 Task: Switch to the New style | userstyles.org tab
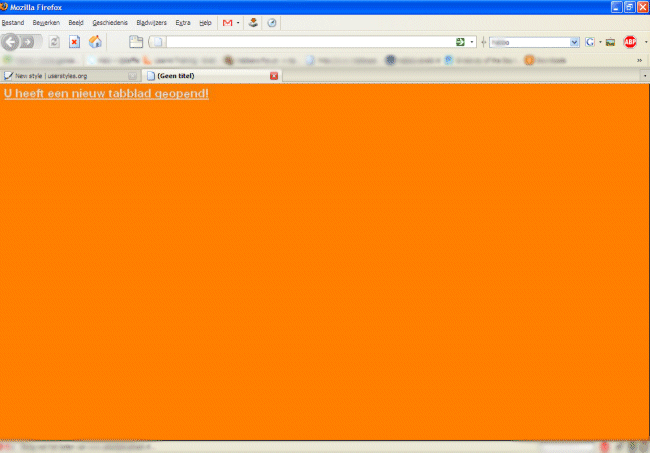pos(70,76)
